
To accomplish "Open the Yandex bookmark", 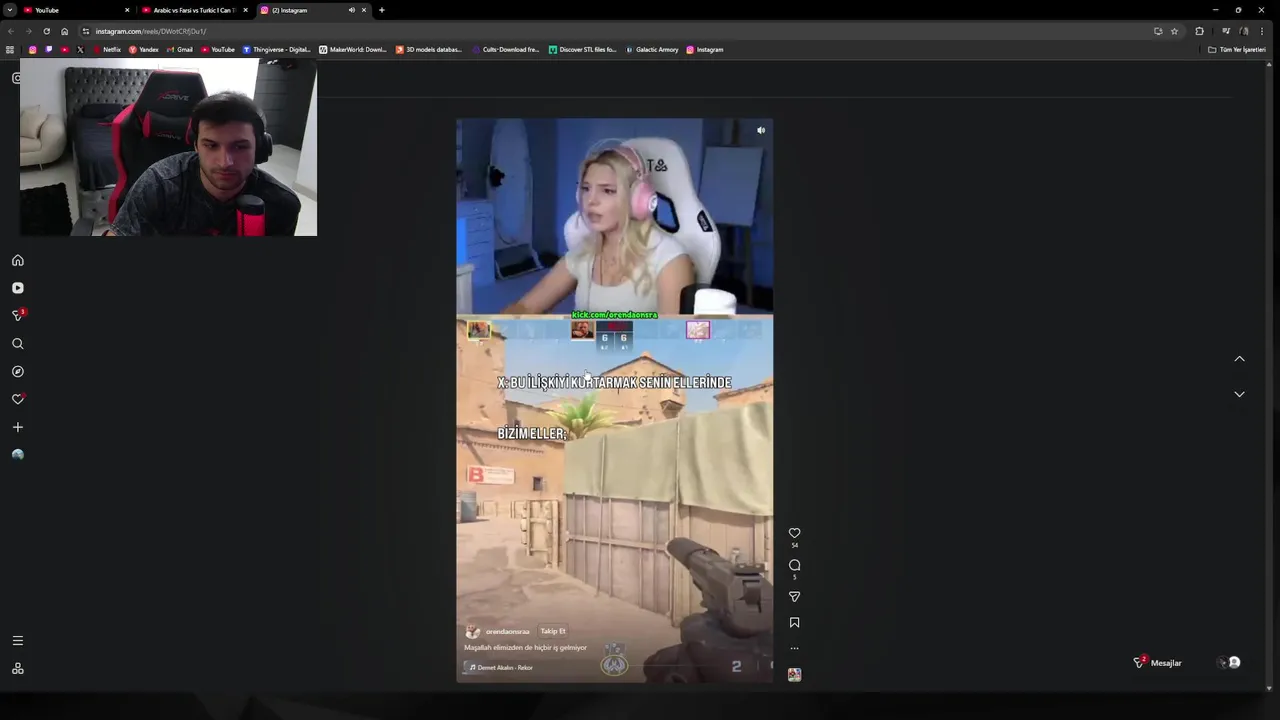I will click(144, 49).
